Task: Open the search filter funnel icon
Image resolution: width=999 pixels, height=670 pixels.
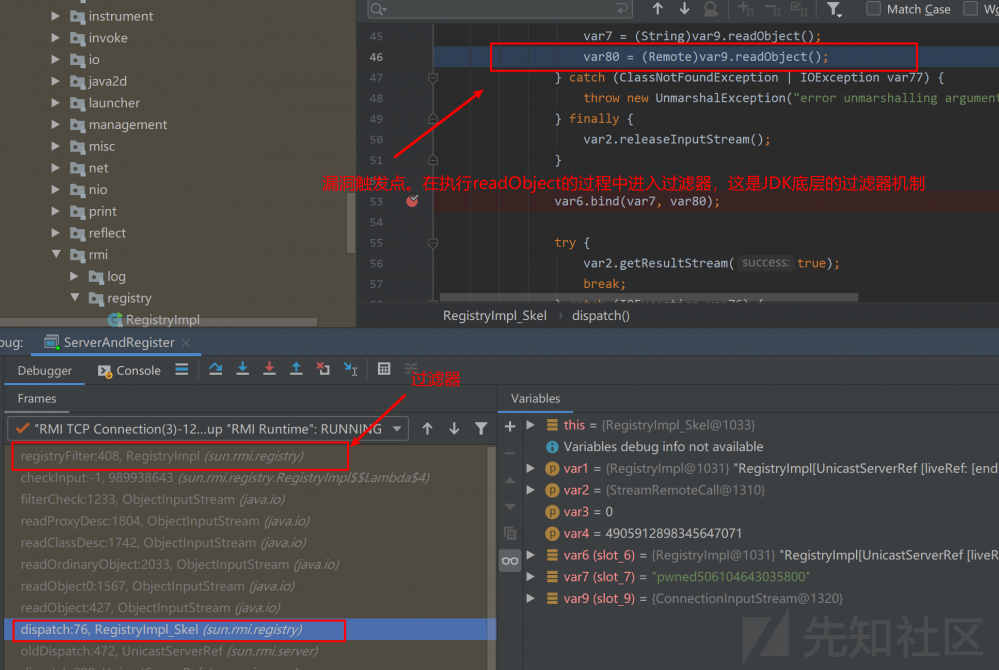Action: (833, 9)
